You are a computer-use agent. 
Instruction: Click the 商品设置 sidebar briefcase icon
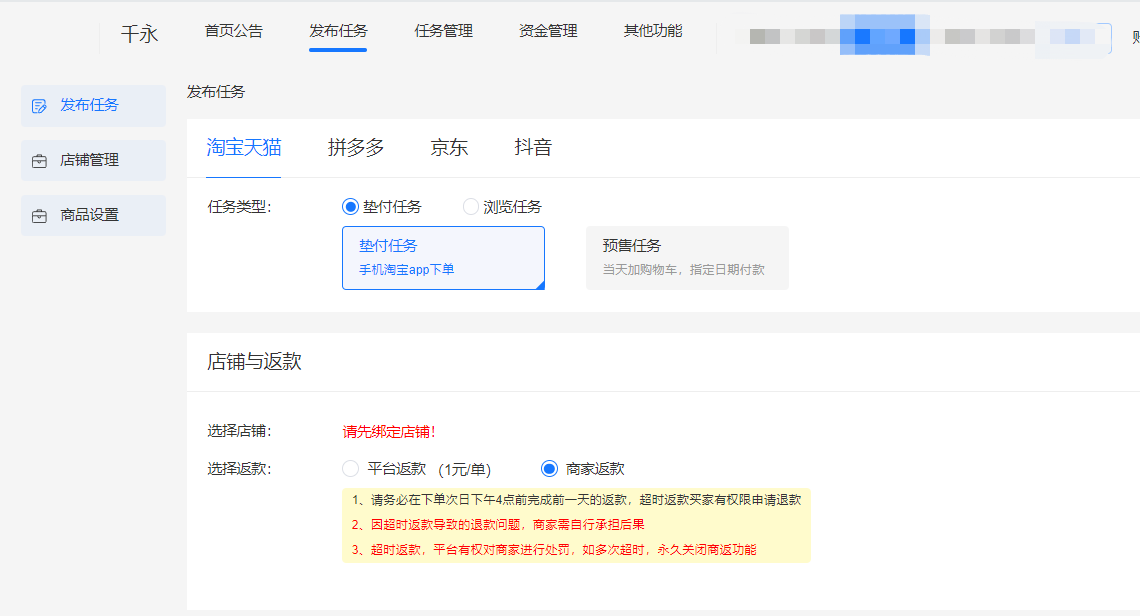click(x=39, y=216)
